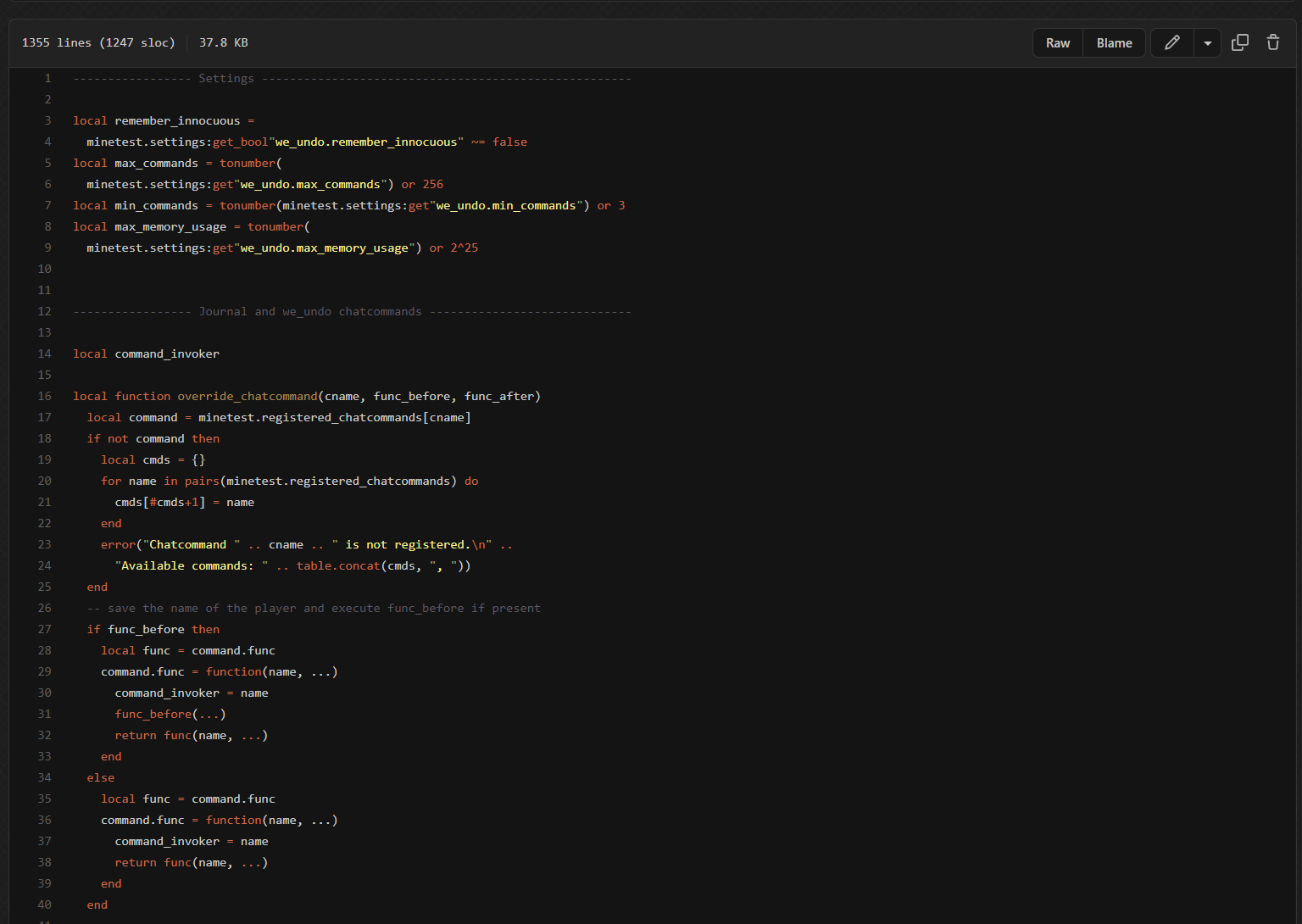Click the 37.8 KB file size text
Image resolution: width=1302 pixels, height=924 pixels.
coord(224,42)
